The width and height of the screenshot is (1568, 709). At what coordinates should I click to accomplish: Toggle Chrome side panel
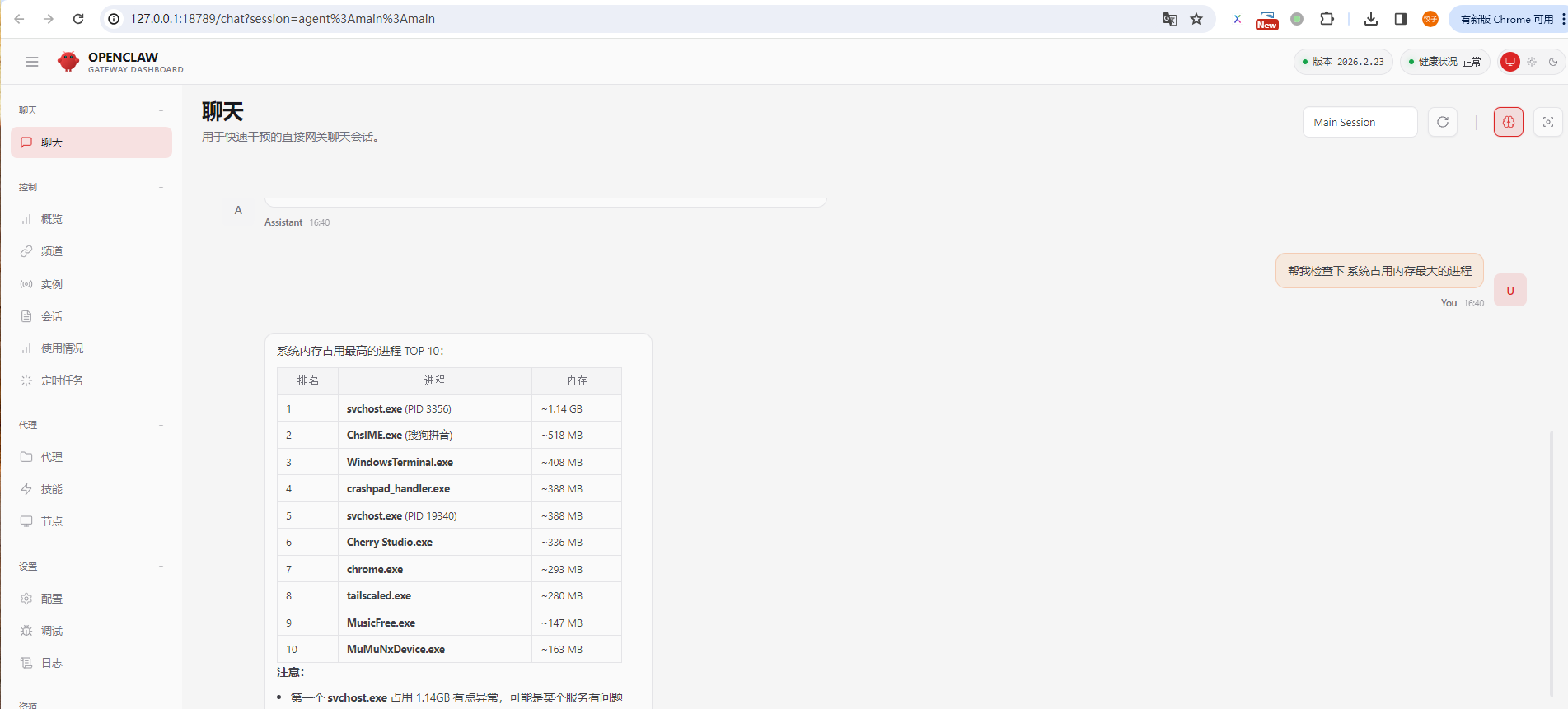tap(1401, 19)
